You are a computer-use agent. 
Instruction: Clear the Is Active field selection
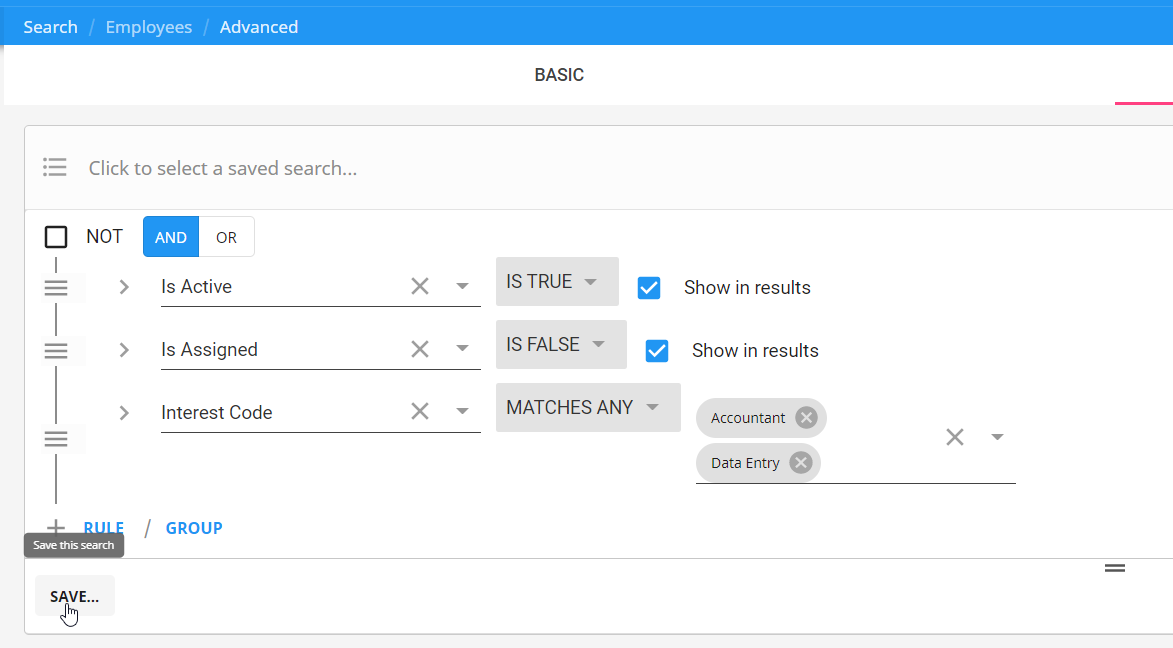point(420,287)
